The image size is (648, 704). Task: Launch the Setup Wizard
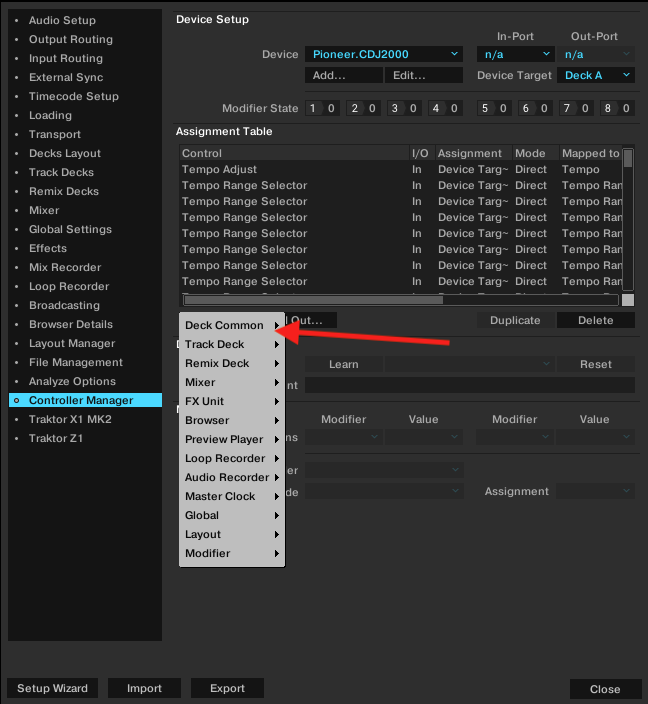[52, 688]
